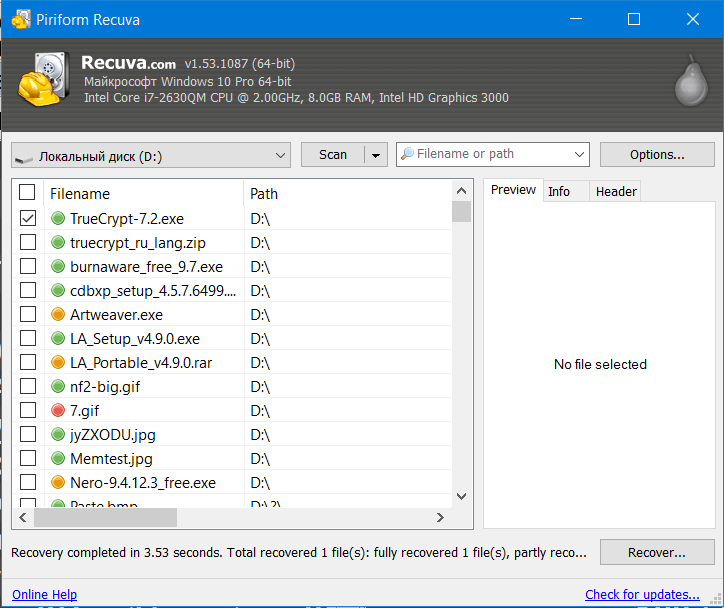This screenshot has height=608, width=724.
Task: Click the green status dot for TrueCrypt-7.2.exe
Action: pyautogui.click(x=58, y=218)
